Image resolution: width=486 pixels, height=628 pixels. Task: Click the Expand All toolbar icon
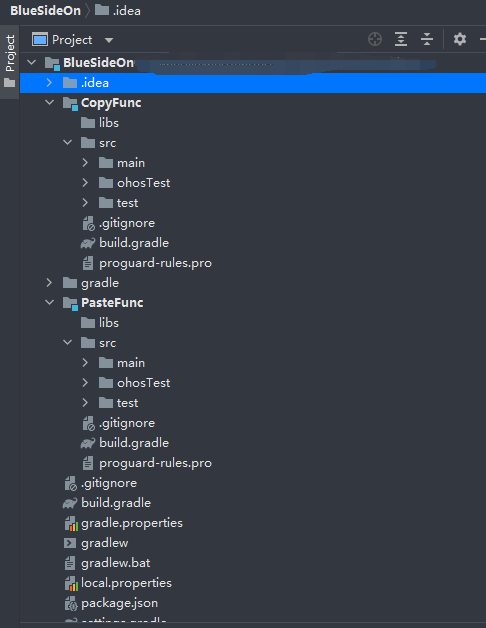click(401, 39)
